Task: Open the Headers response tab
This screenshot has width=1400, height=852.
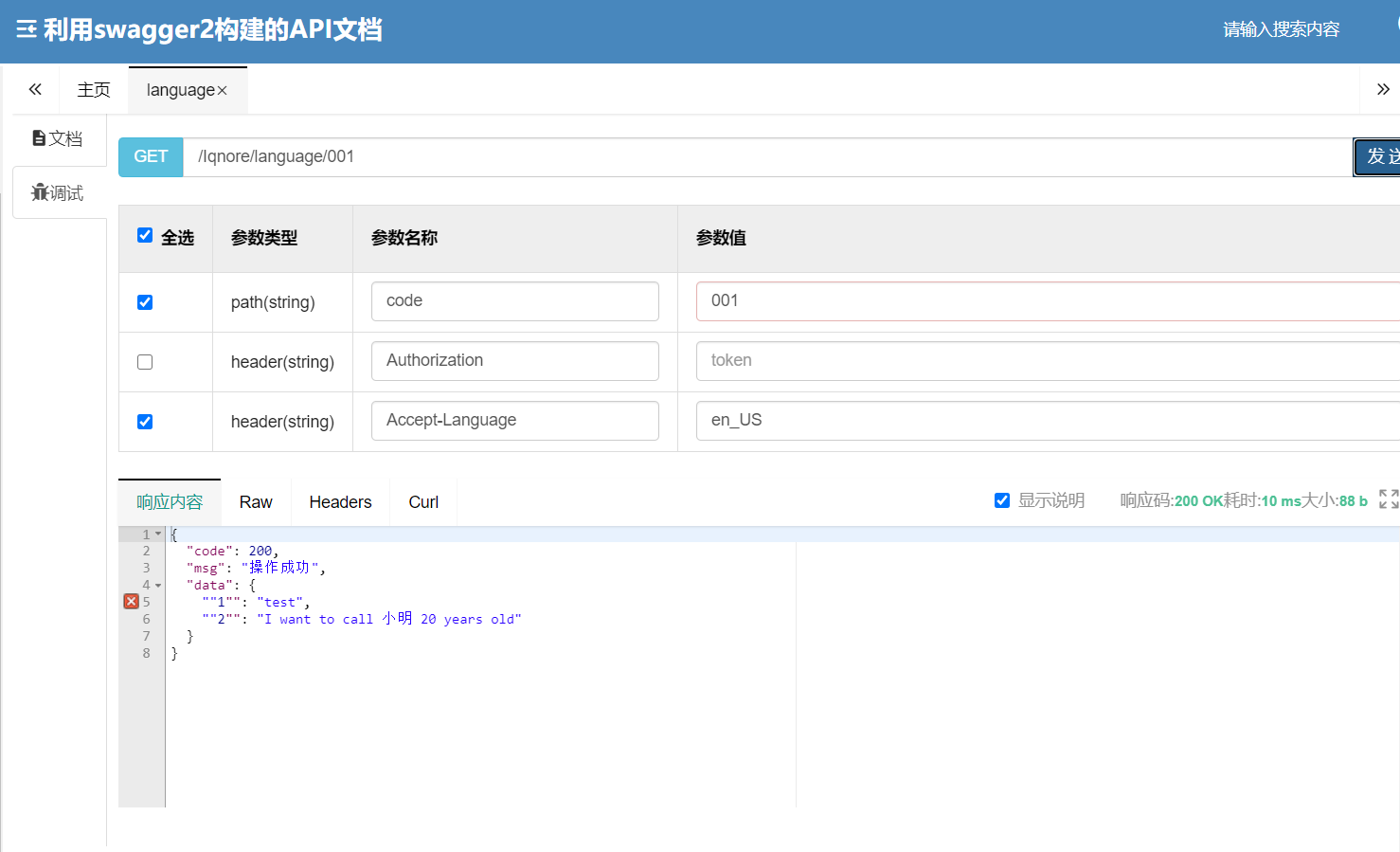Action: [x=340, y=502]
